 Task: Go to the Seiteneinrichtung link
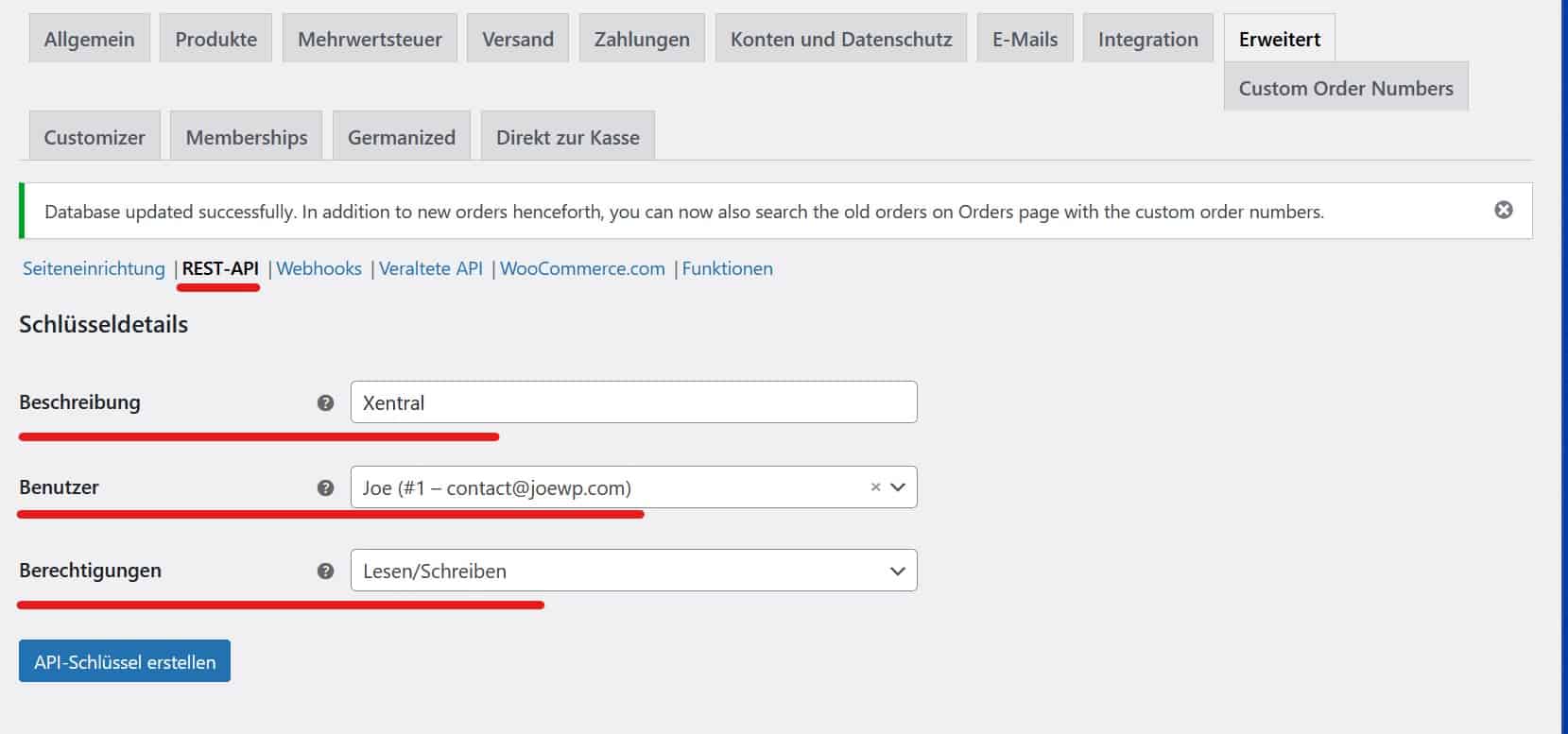click(x=94, y=268)
